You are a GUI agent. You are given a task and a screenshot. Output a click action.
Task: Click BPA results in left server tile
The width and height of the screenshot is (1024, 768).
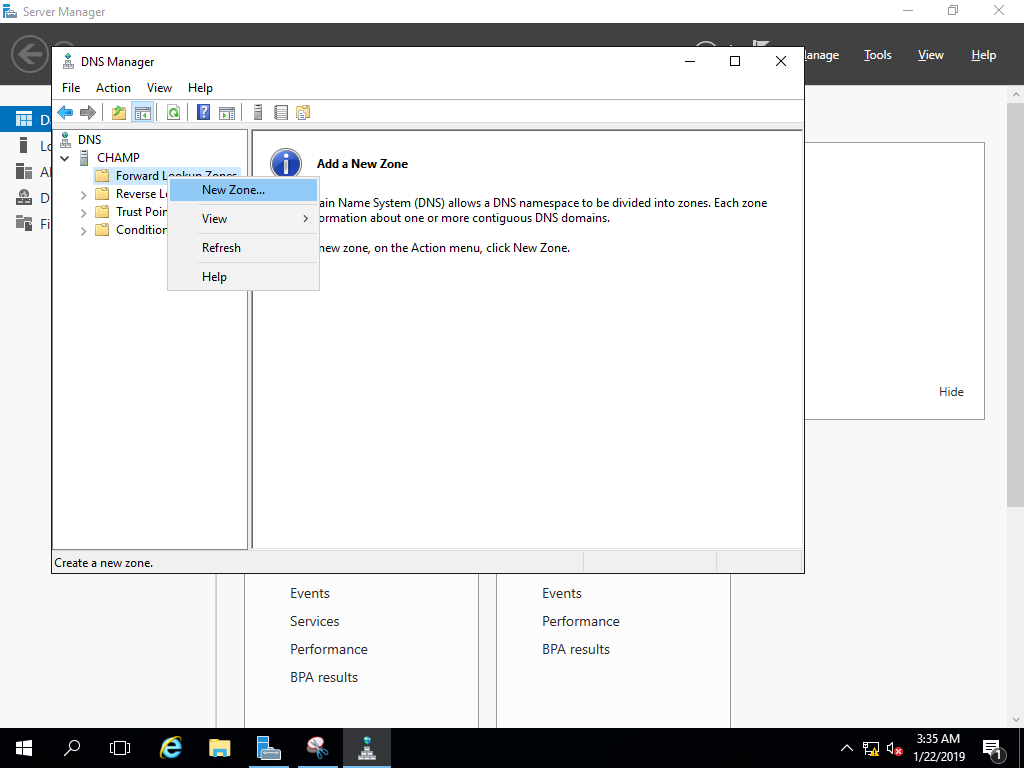[x=323, y=677]
